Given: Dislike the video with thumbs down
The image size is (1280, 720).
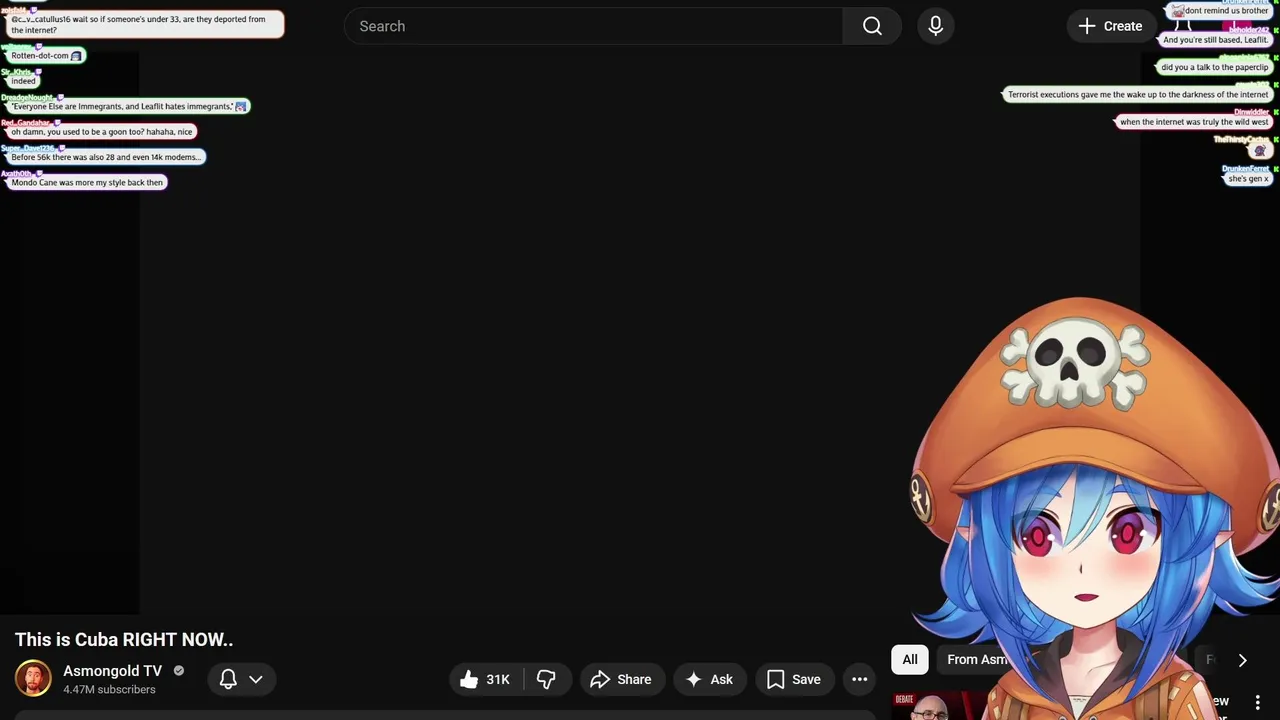Looking at the screenshot, I should 546,680.
